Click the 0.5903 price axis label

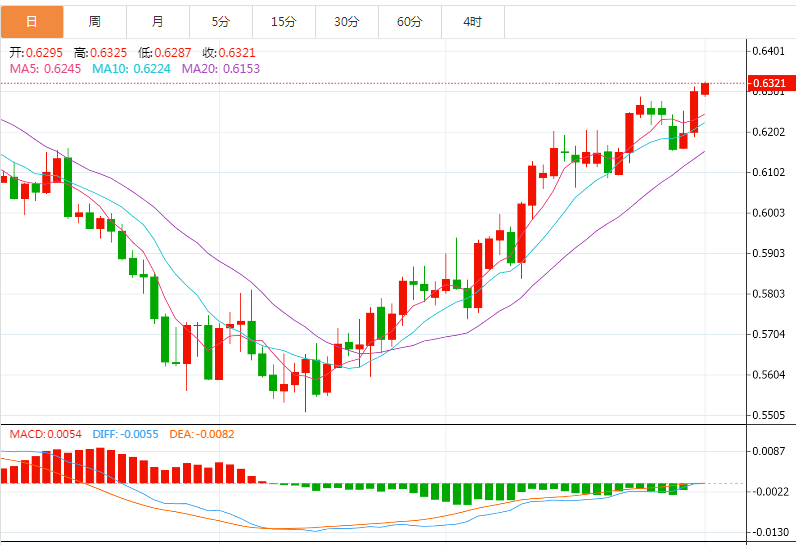click(x=768, y=253)
